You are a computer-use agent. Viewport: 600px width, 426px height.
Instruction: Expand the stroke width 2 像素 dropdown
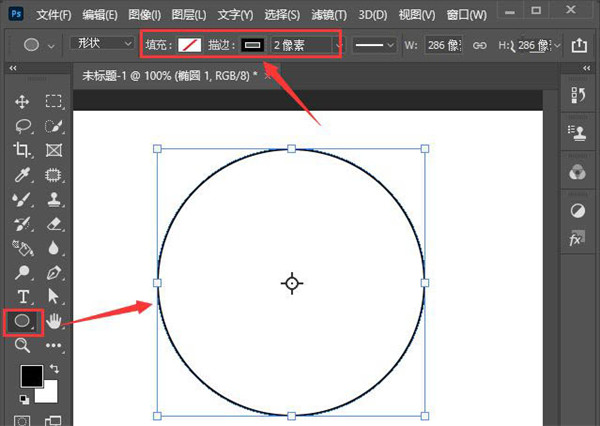tap(338, 45)
